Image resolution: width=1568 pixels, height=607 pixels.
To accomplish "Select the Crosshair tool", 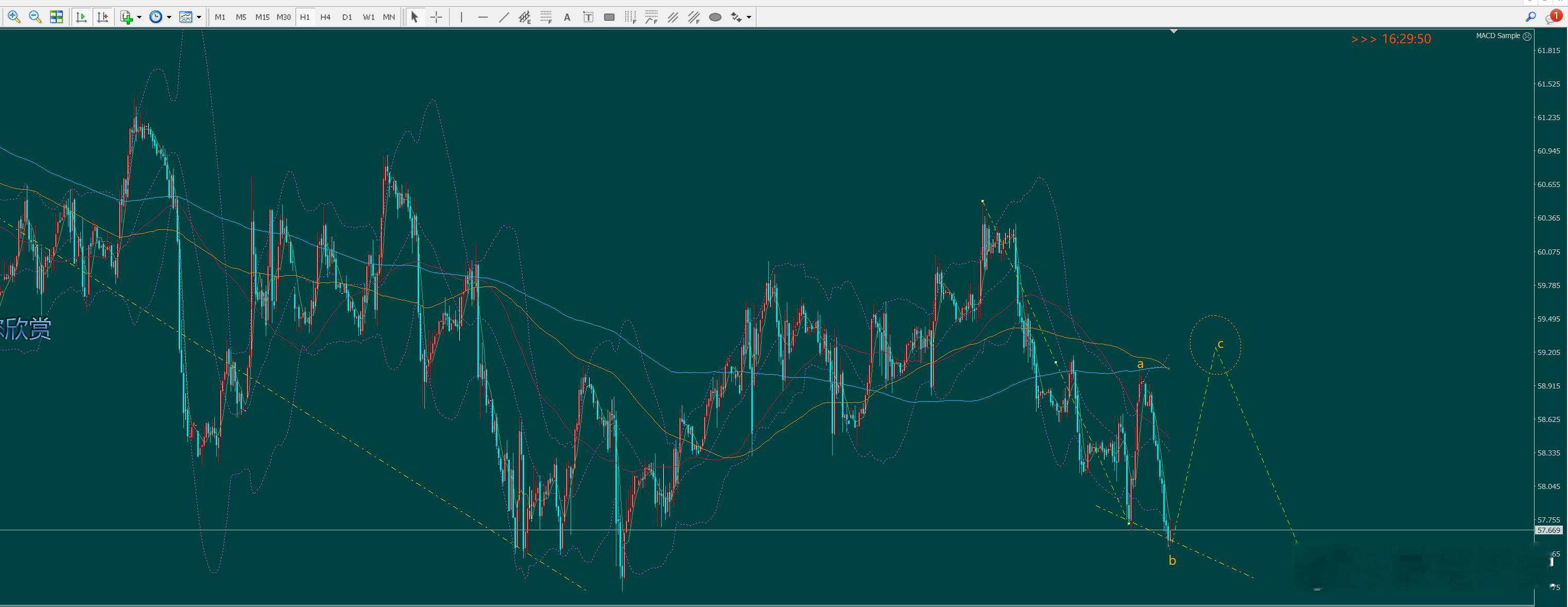I will pyautogui.click(x=436, y=17).
